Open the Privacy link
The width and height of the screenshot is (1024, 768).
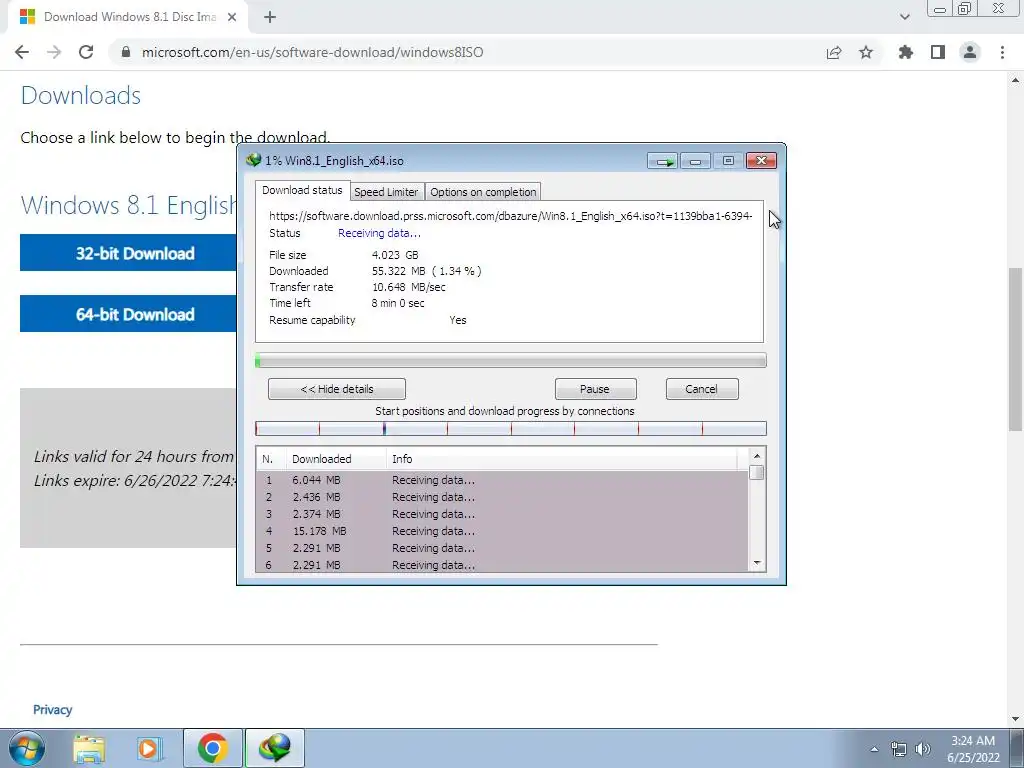(52, 710)
